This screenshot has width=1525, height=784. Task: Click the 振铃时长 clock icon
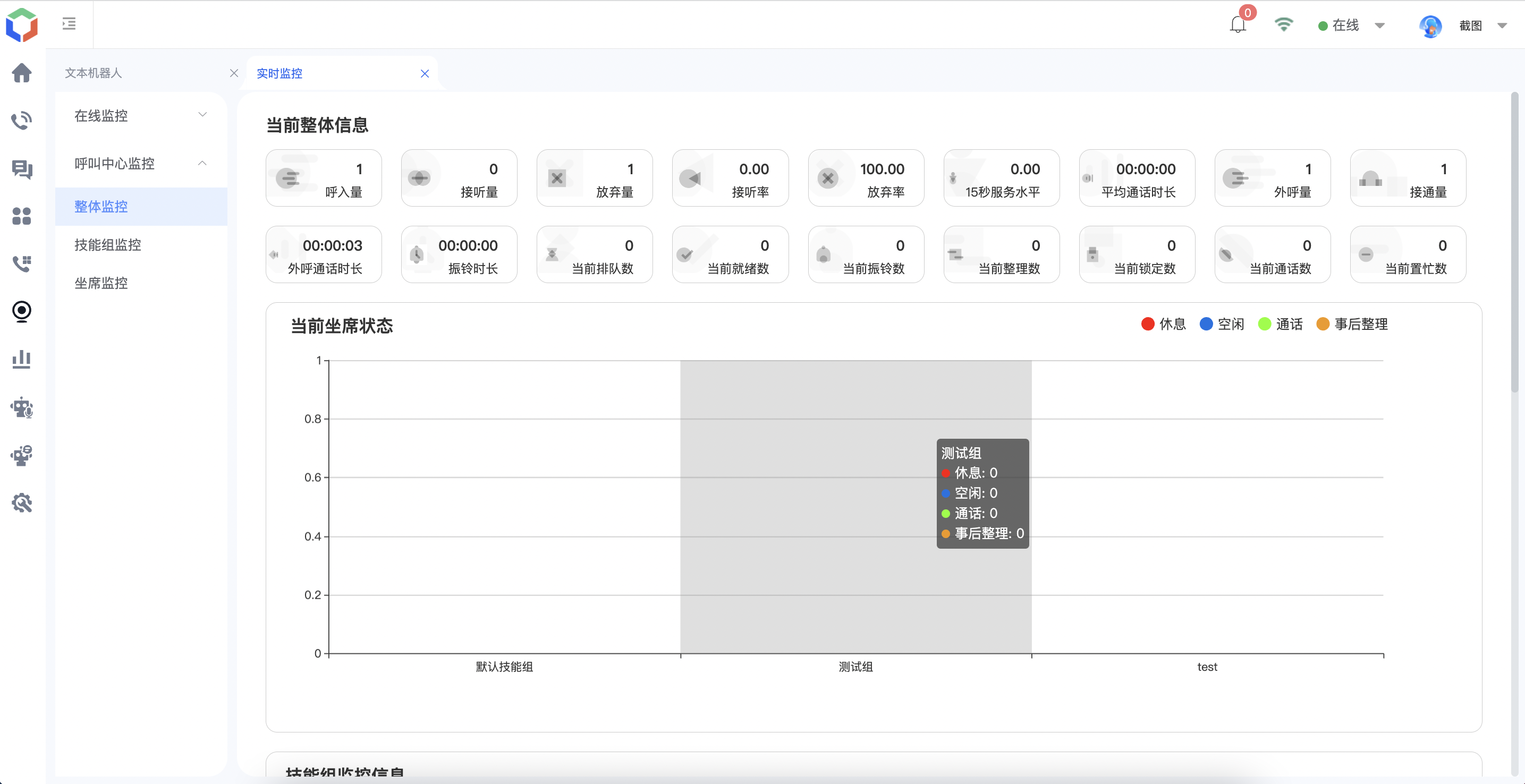coord(417,254)
